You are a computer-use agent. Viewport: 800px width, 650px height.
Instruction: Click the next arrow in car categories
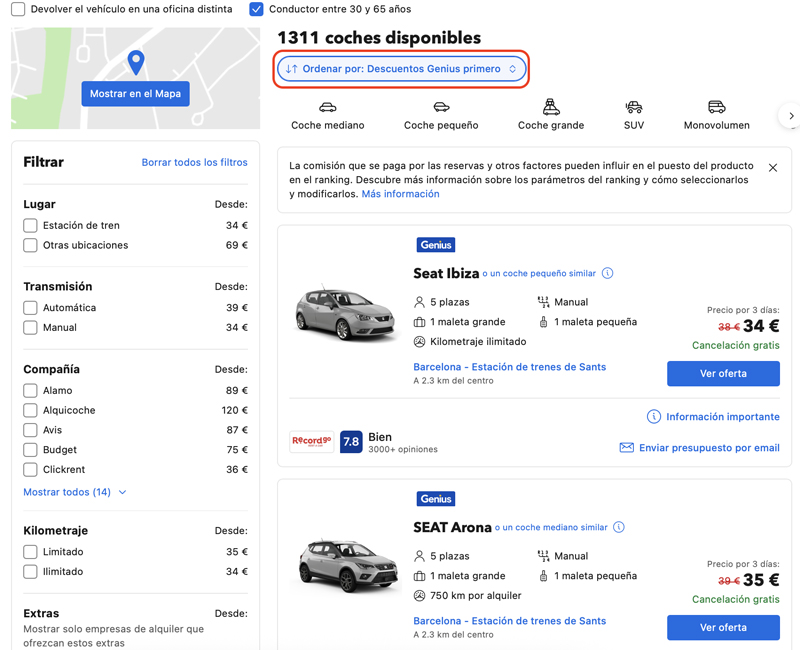tap(790, 116)
